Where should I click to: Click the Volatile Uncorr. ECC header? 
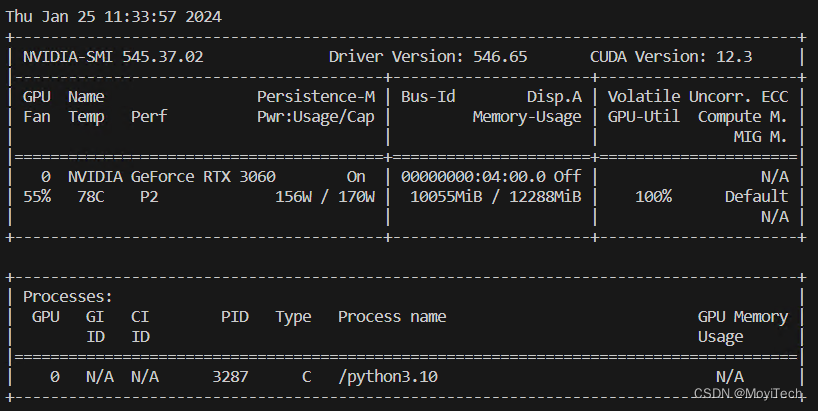pyautogui.click(x=698, y=96)
